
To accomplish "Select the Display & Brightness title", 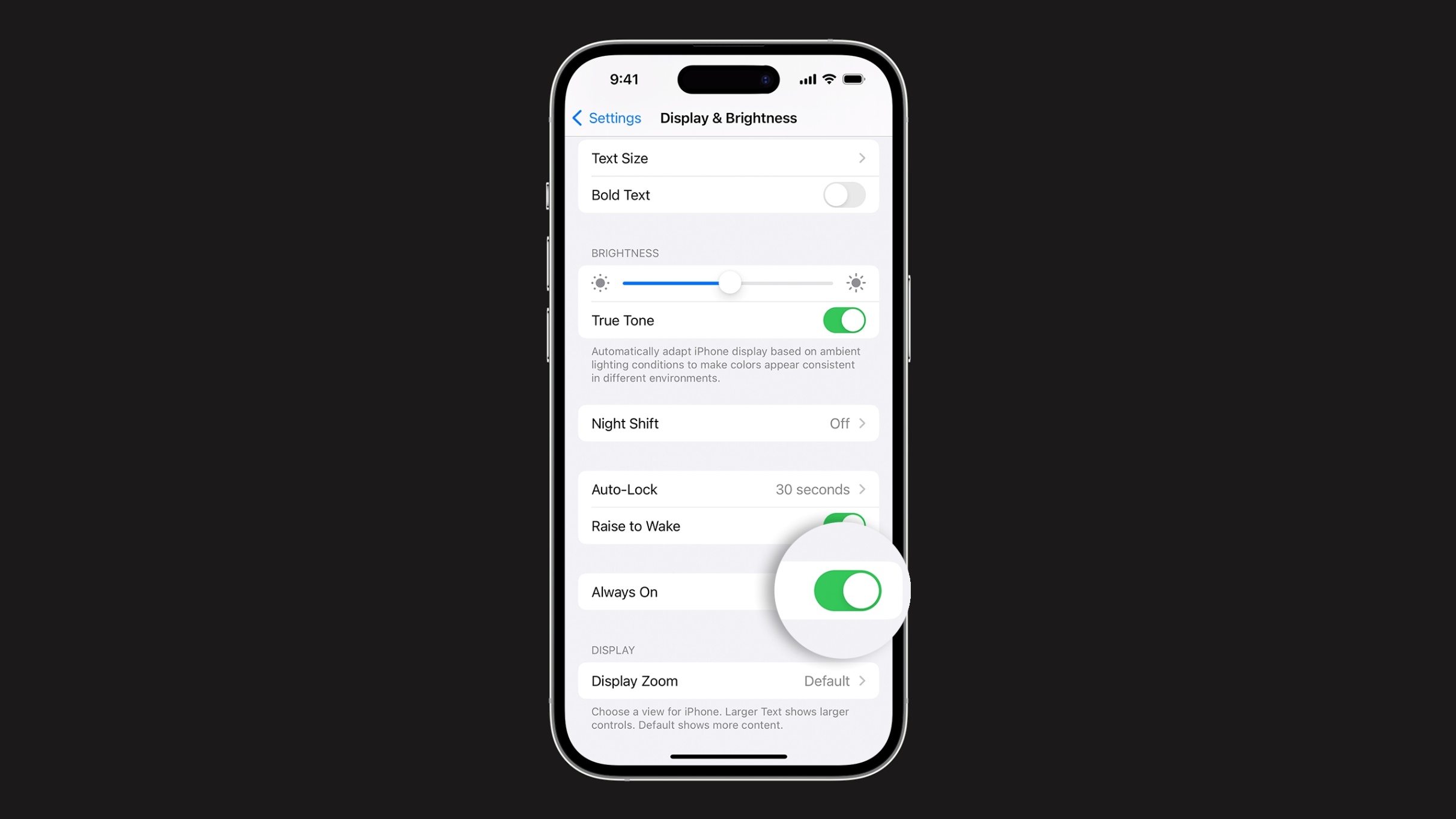I will click(728, 117).
